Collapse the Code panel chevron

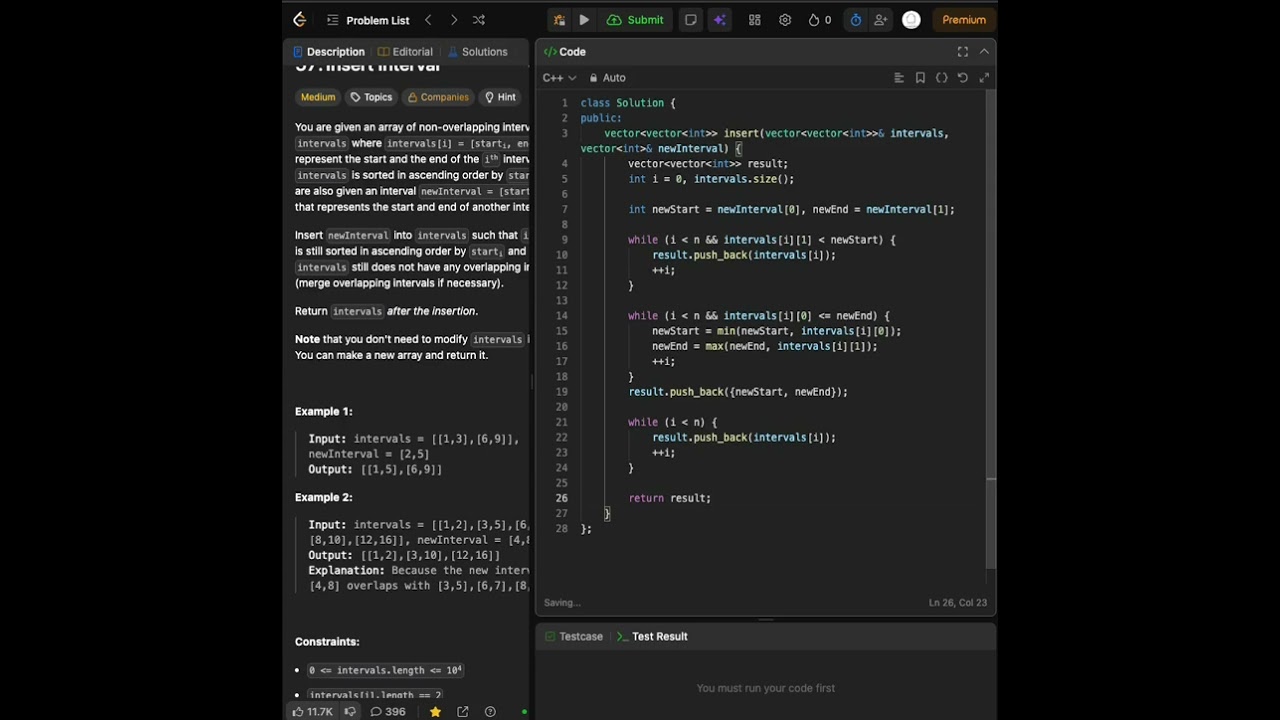pyautogui.click(x=984, y=52)
